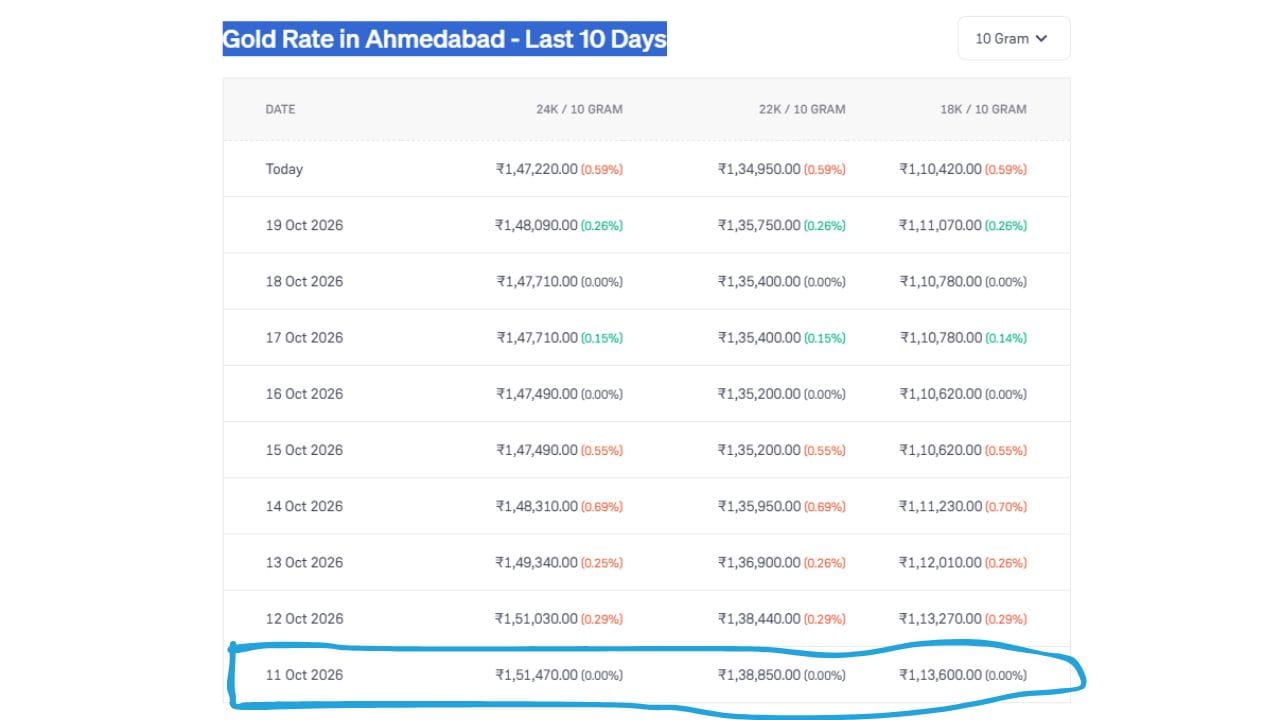
Task: Select the '12 Oct 2026' date cell
Action: [x=304, y=618]
